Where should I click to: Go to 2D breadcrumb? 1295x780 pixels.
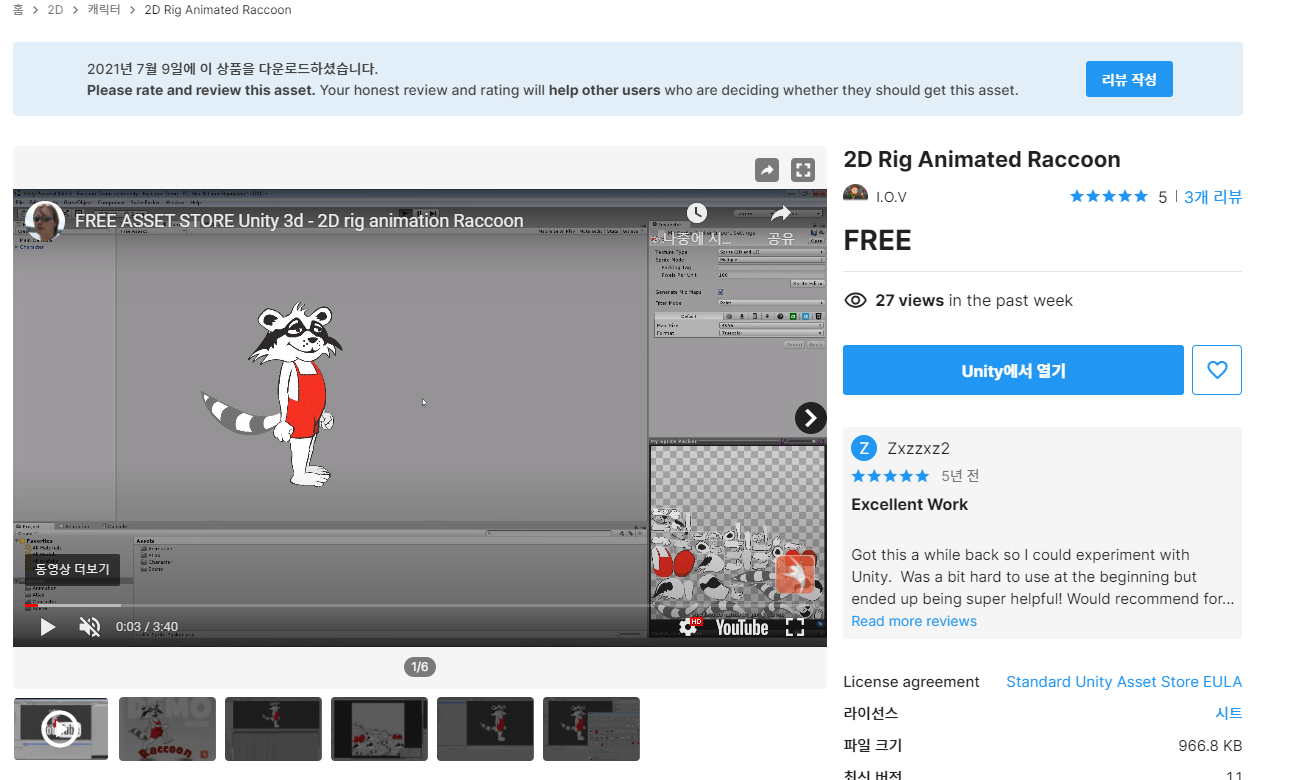tap(55, 10)
